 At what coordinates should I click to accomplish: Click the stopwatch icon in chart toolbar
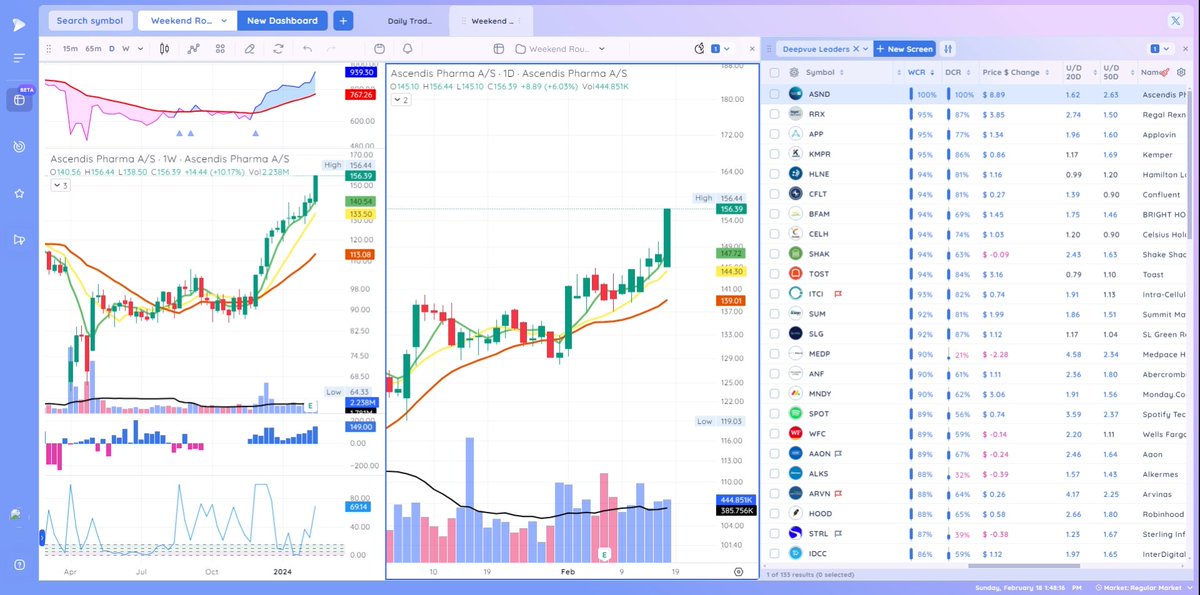[700, 48]
